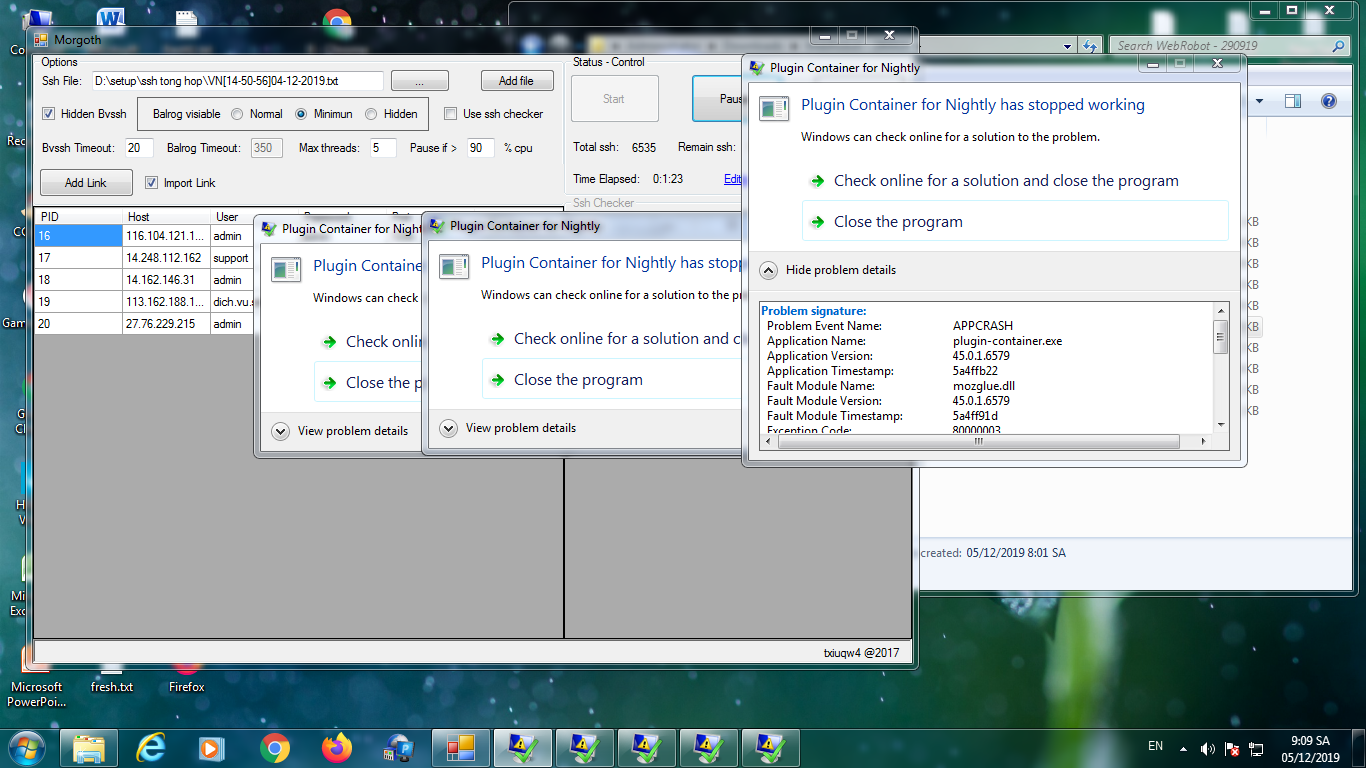
Task: Click the Max threads field showing 5
Action: pyautogui.click(x=383, y=148)
